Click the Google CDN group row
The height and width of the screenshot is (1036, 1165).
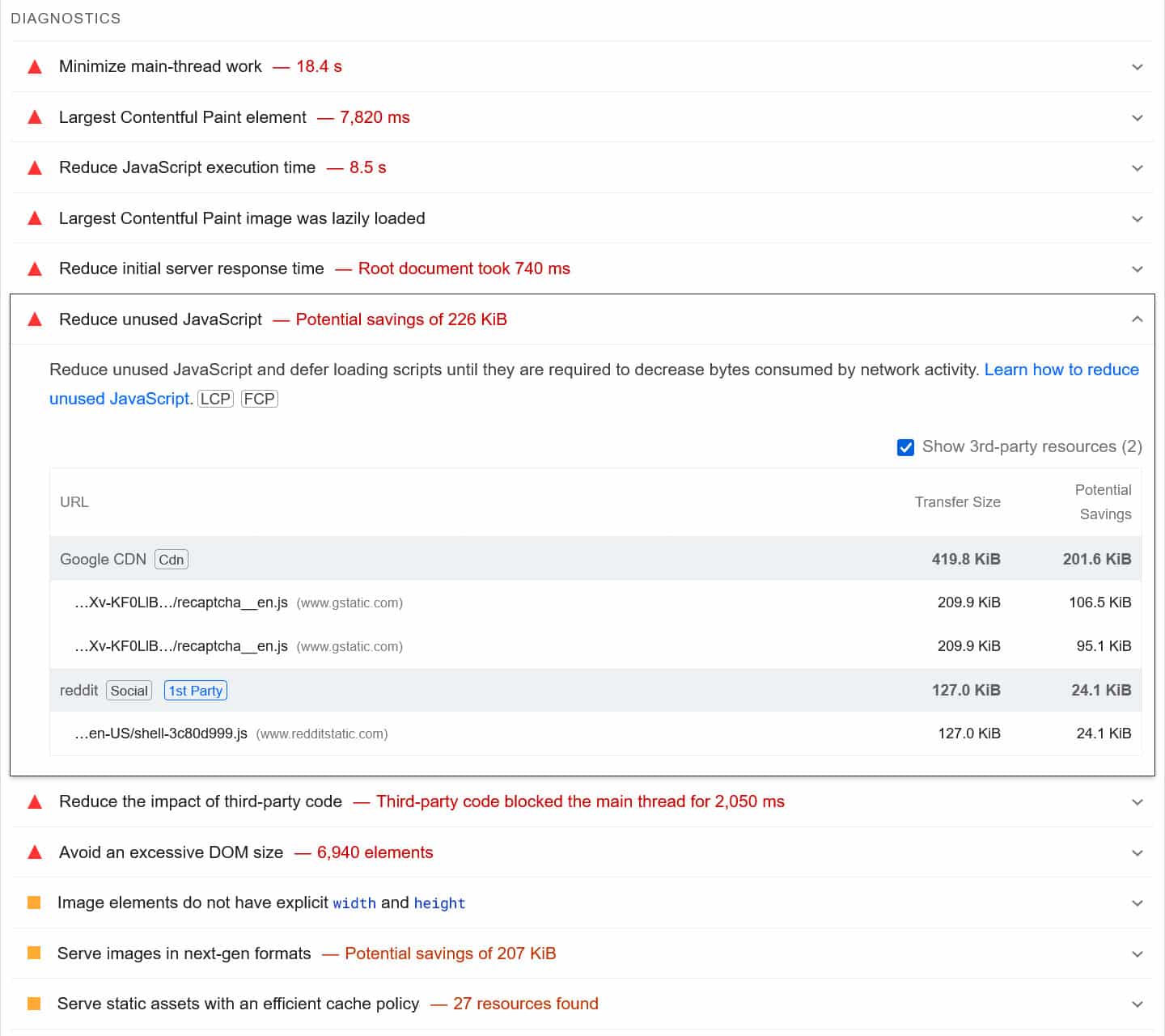(103, 560)
